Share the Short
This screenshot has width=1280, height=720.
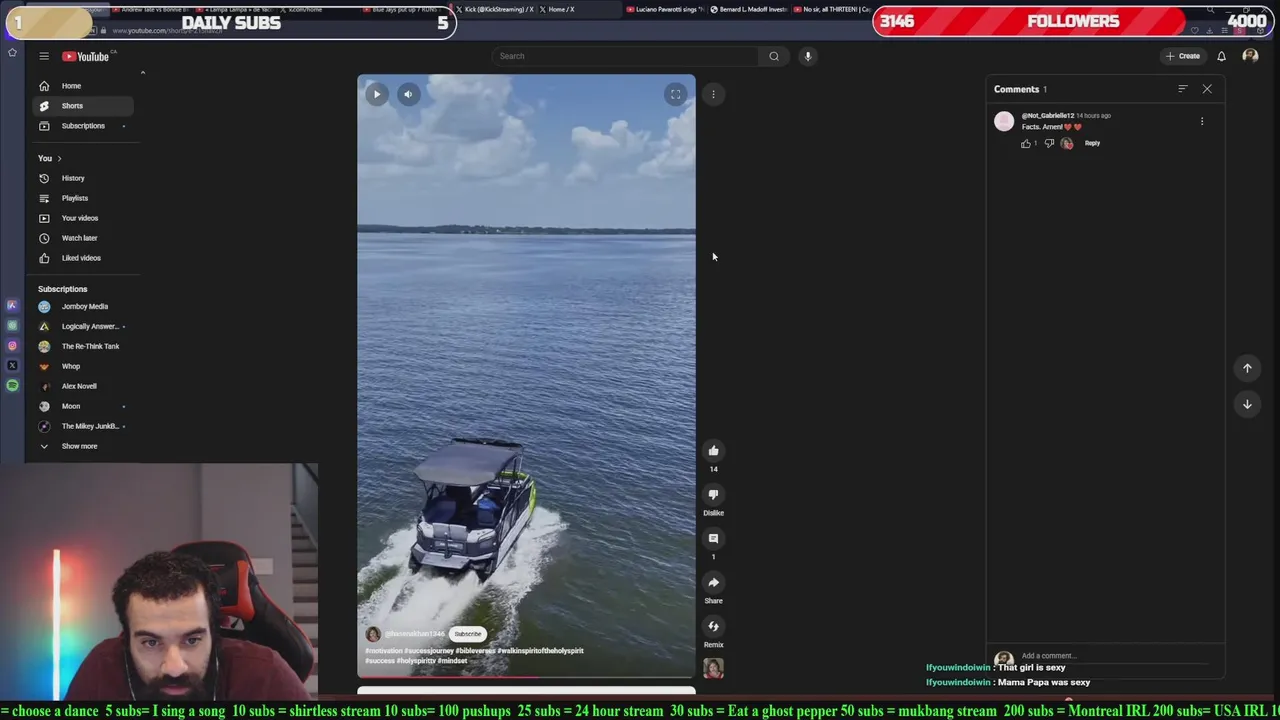coord(713,583)
